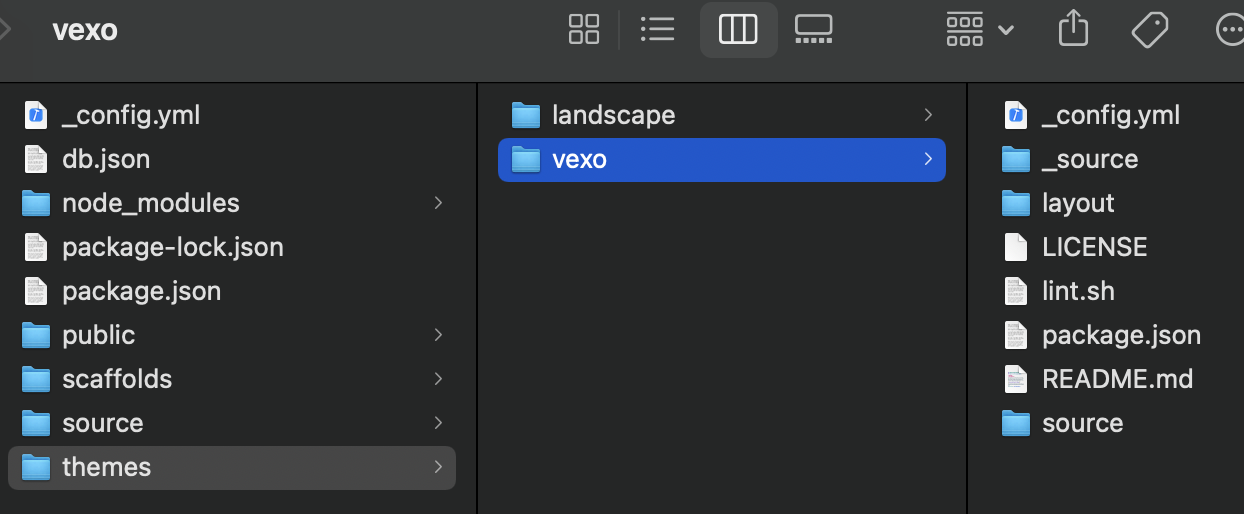Expand the node_modules folder chevron
Image resolution: width=1244 pixels, height=514 pixels.
click(438, 203)
